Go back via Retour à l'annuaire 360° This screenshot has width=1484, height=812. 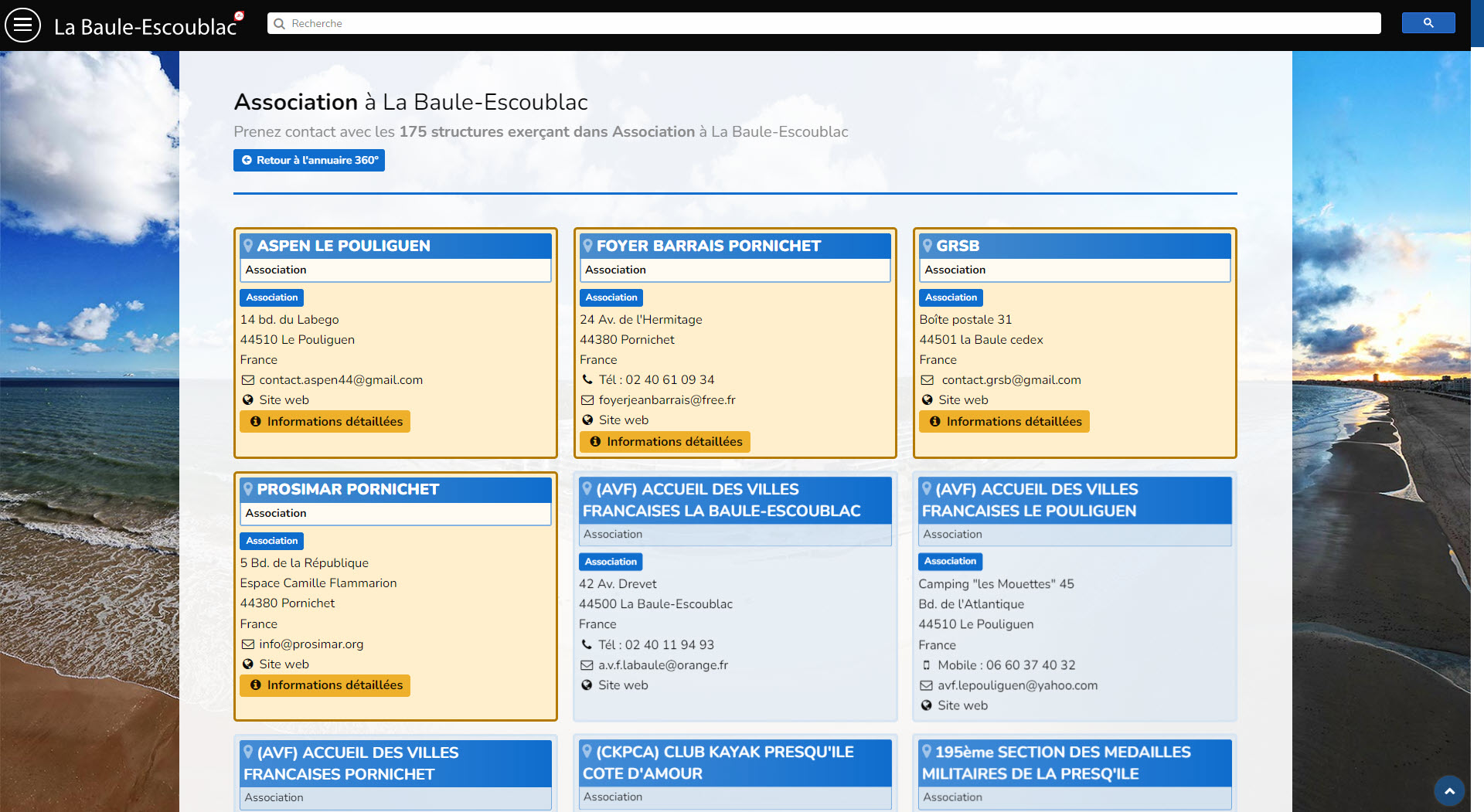[x=309, y=160]
